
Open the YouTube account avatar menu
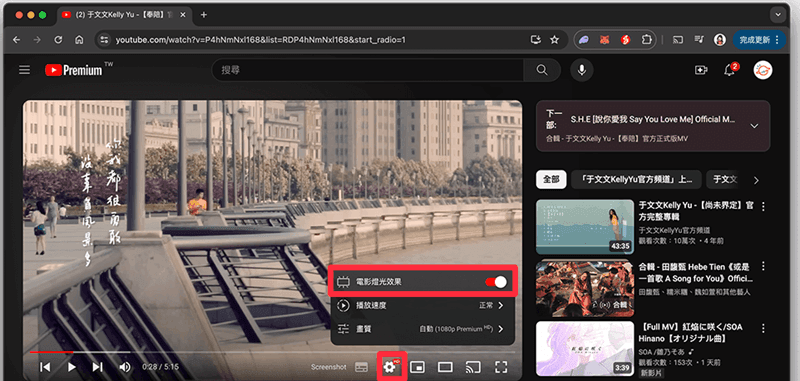tap(763, 70)
